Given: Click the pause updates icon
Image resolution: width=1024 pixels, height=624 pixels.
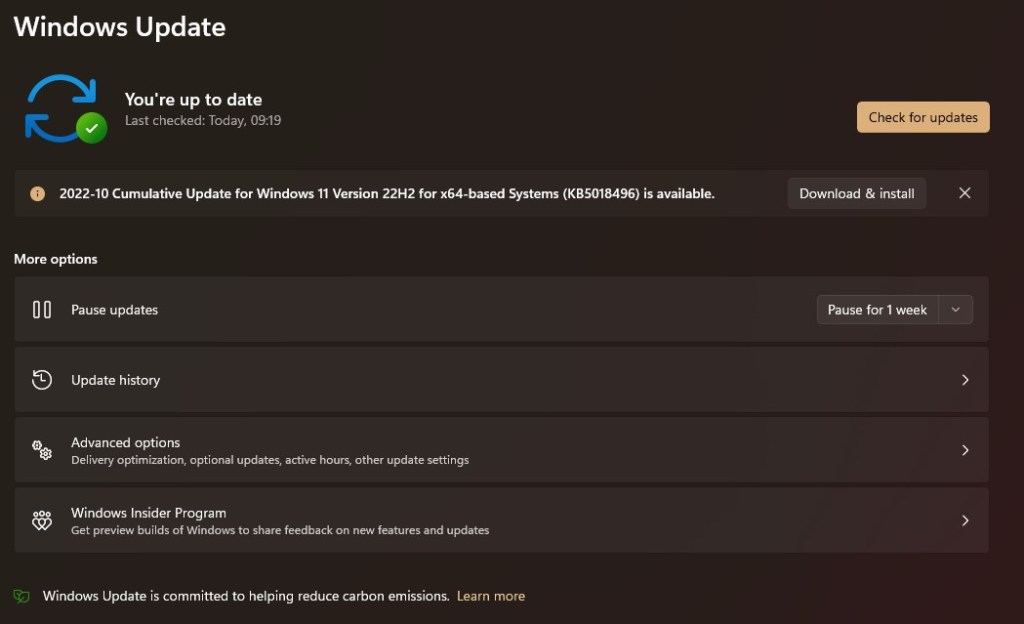Looking at the screenshot, I should [x=42, y=309].
